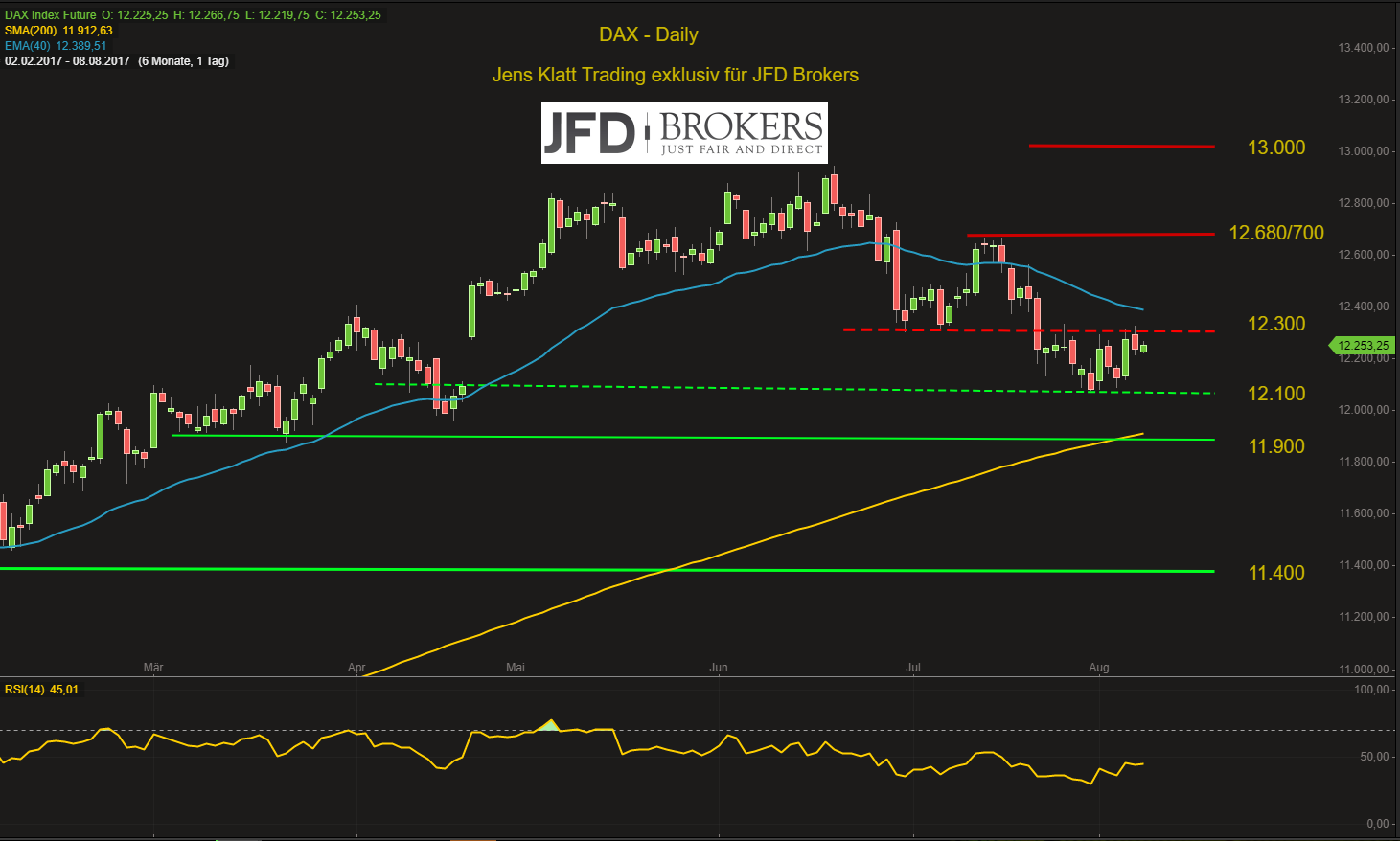Click the 11.200,00 price axis tick
Viewport: 1400px width, 841px height.
1365,617
